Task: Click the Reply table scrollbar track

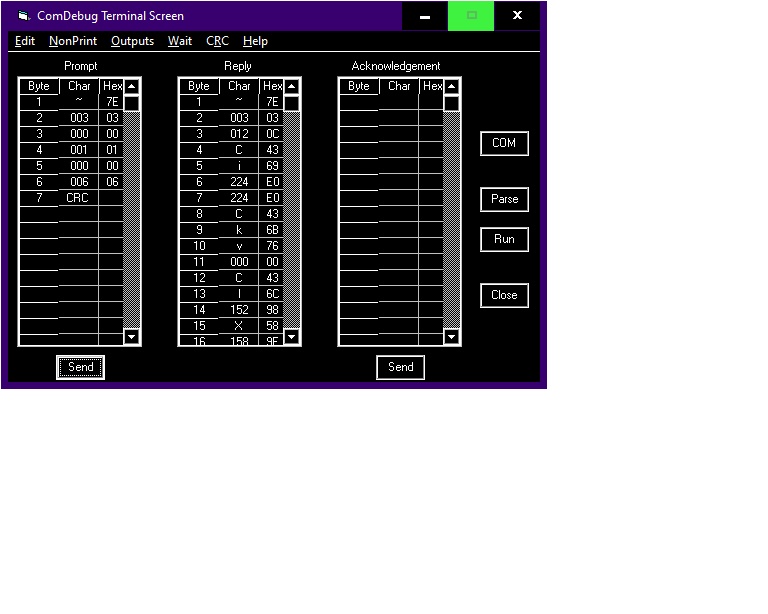Action: tap(292, 220)
